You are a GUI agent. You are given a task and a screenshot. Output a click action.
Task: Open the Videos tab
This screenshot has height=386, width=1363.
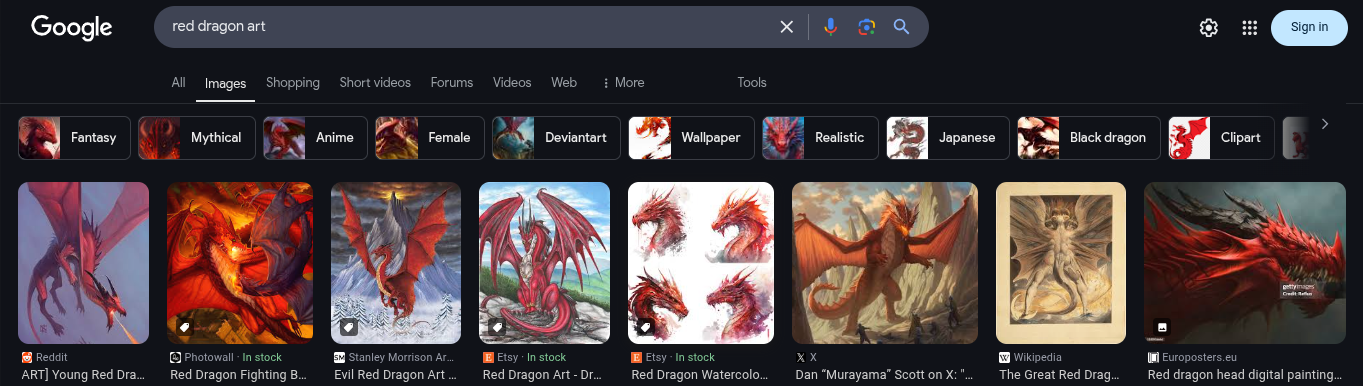(512, 82)
